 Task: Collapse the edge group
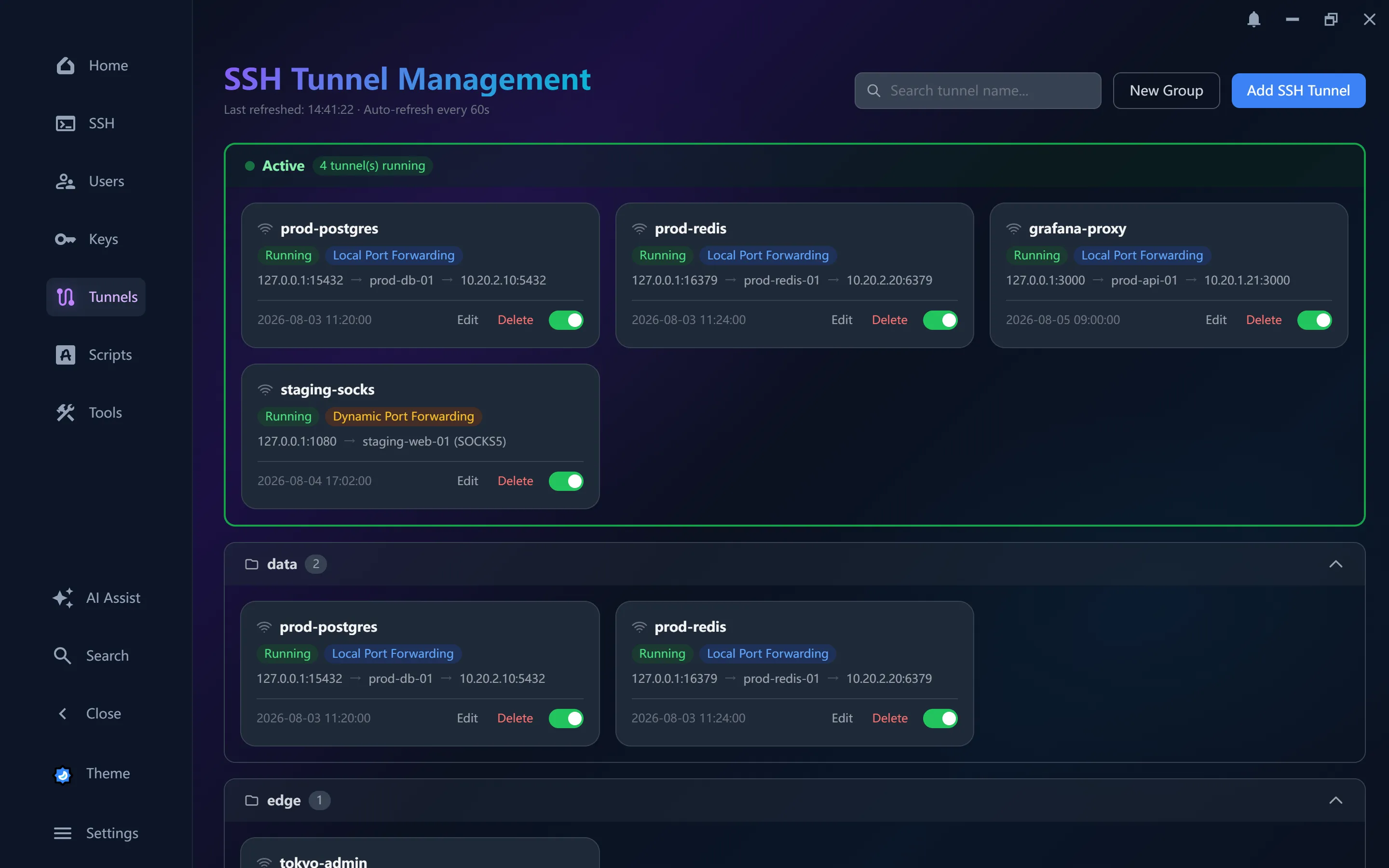(1335, 800)
